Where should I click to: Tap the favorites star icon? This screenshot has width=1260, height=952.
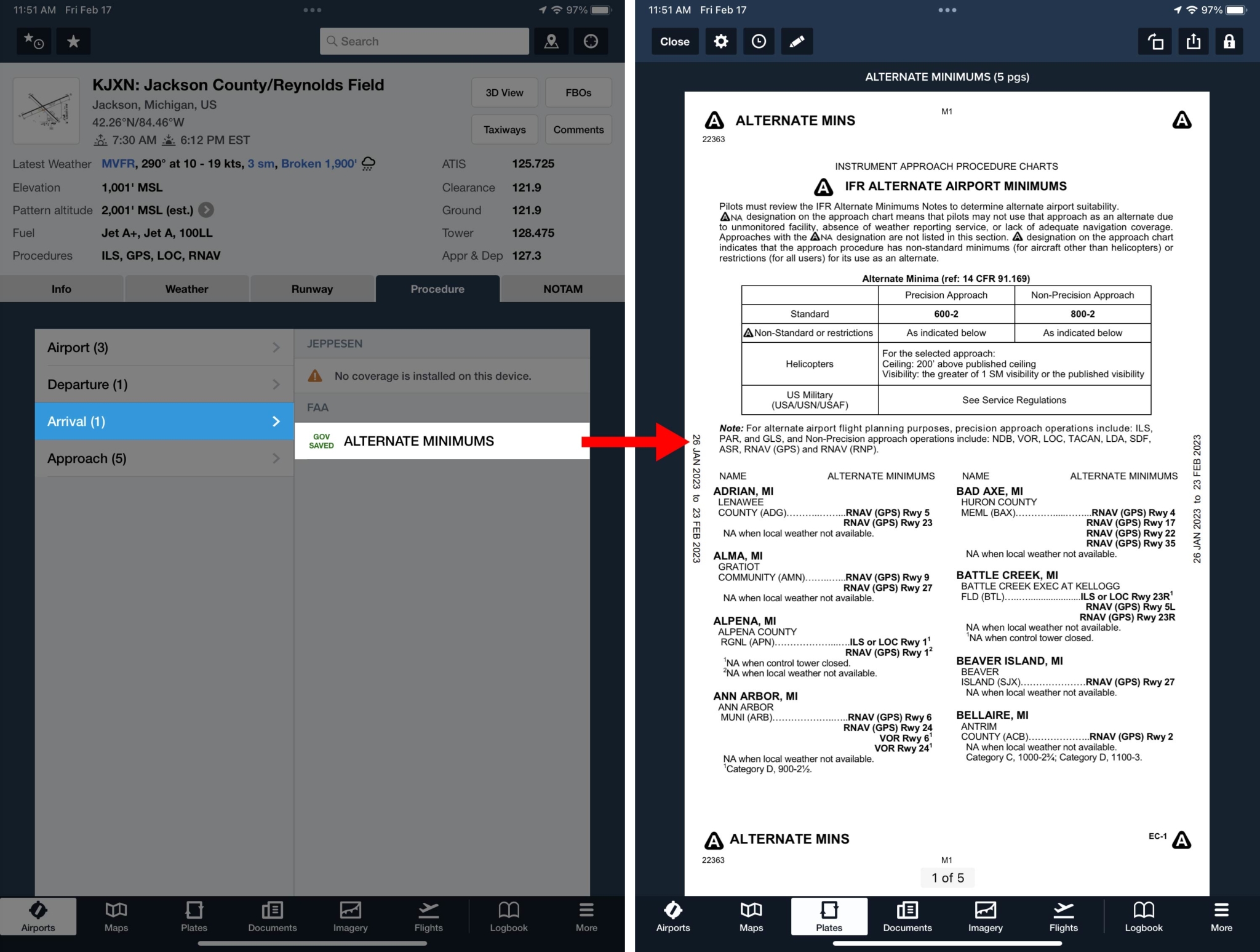click(x=73, y=41)
